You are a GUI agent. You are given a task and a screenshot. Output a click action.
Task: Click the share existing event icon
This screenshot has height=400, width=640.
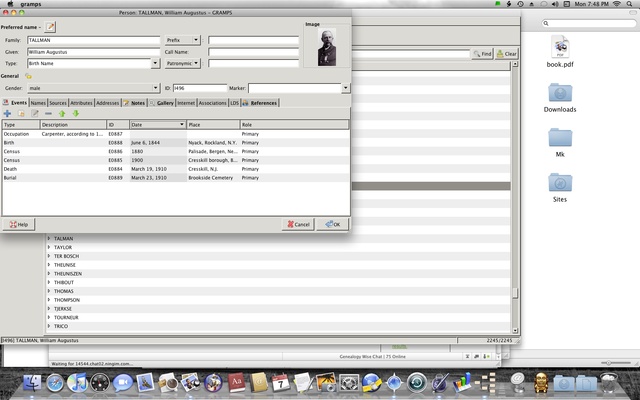click(21, 114)
